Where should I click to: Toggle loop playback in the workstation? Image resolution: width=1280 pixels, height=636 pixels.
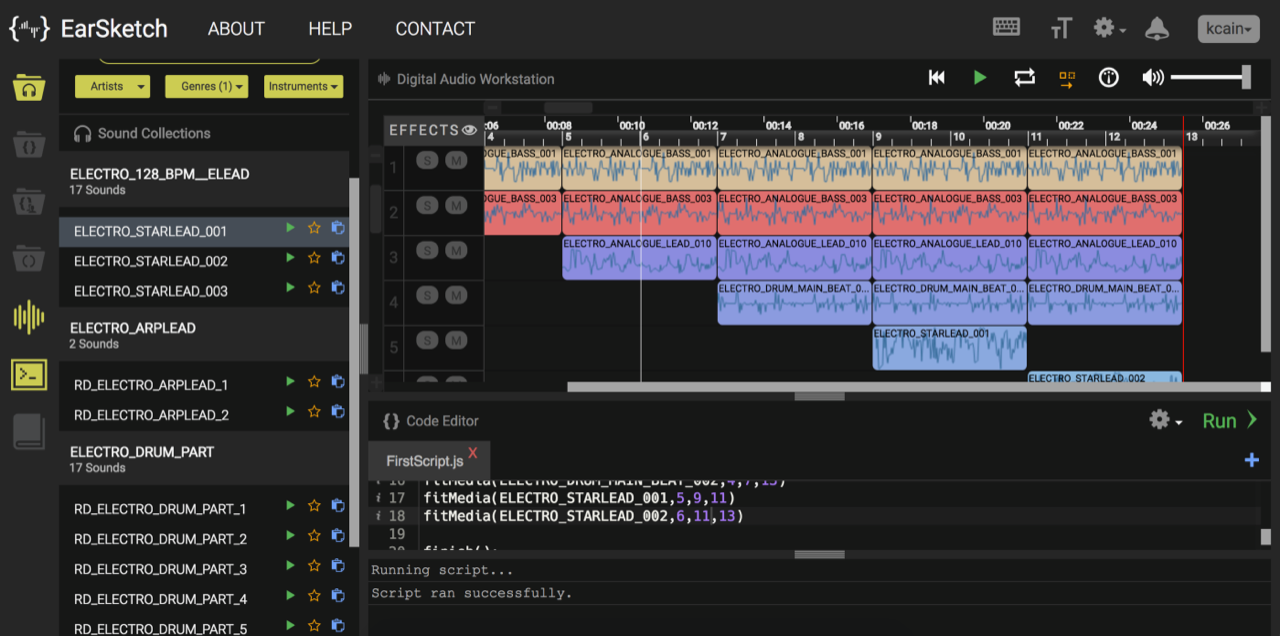coord(1024,78)
